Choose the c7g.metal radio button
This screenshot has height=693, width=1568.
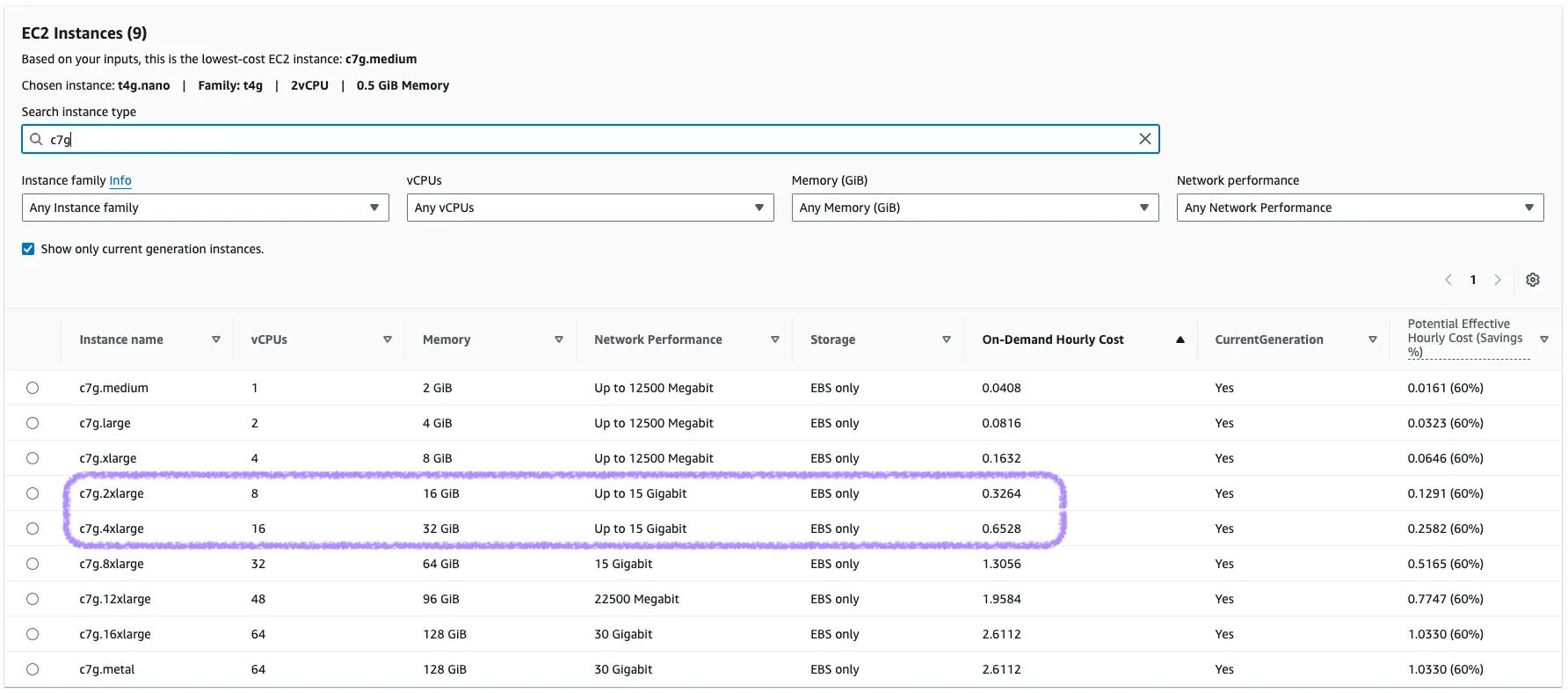pos(33,669)
